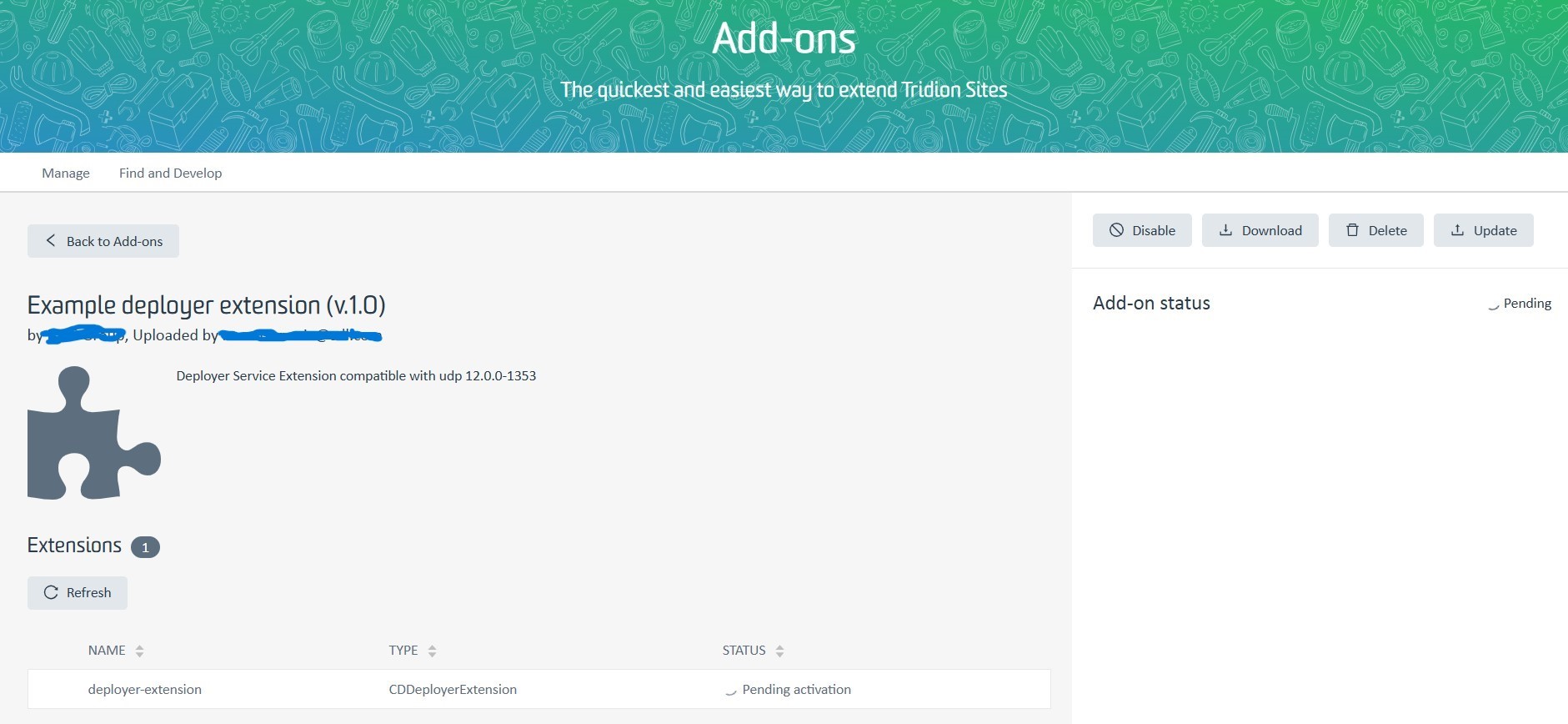Sort extensions by NAME column
Screen dimensions: 1568x724
point(116,651)
